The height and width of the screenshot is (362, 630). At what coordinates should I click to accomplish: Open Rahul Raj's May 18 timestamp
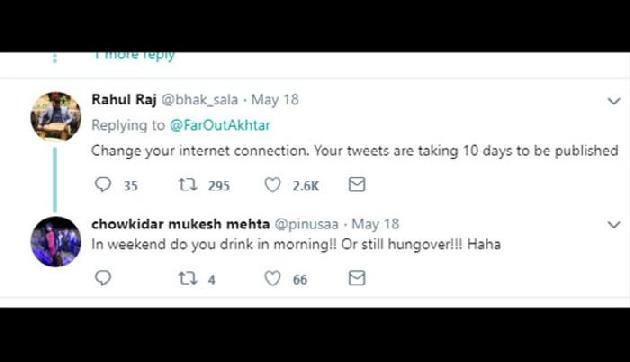pos(275,100)
